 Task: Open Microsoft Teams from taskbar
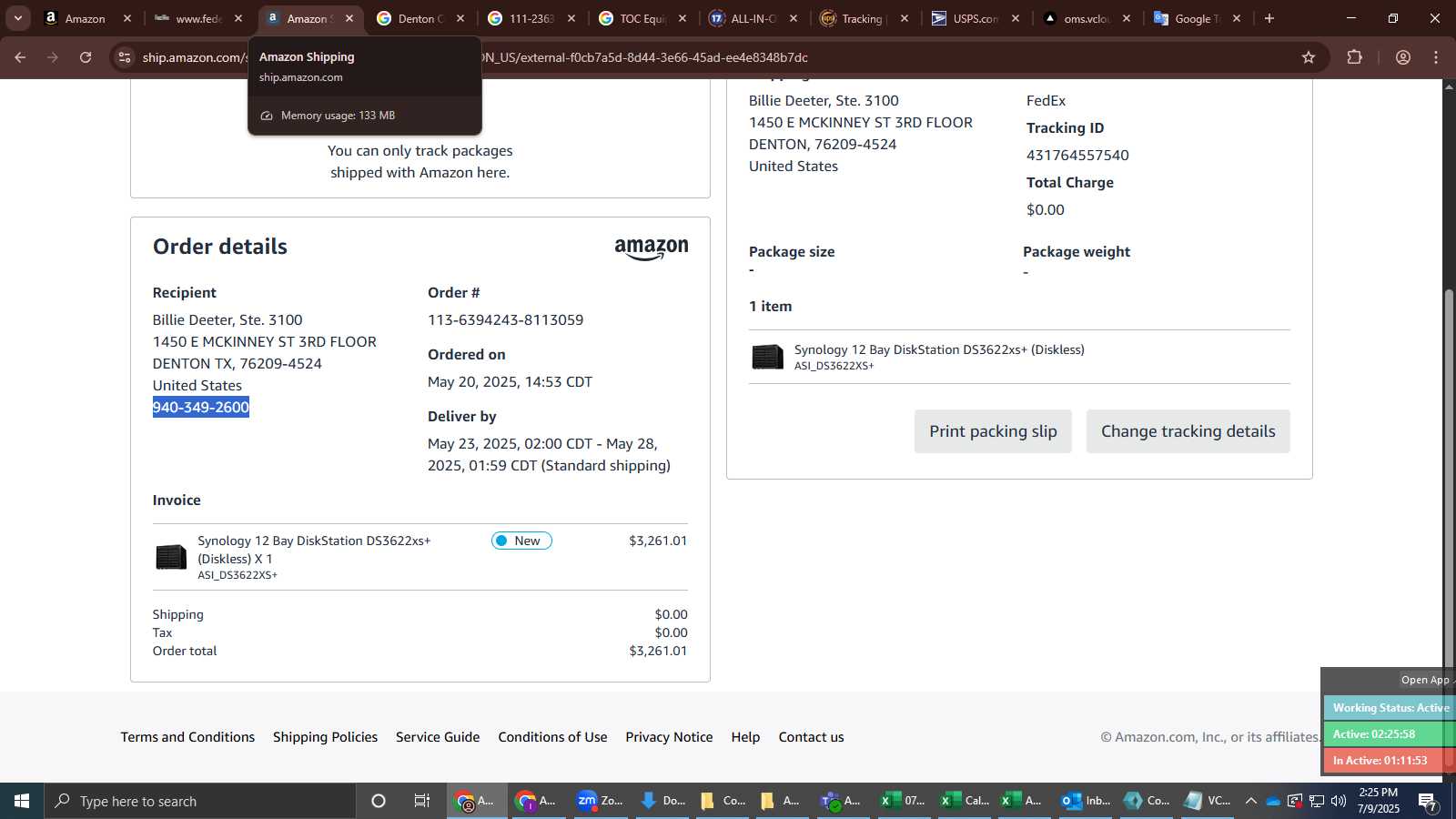[840, 801]
